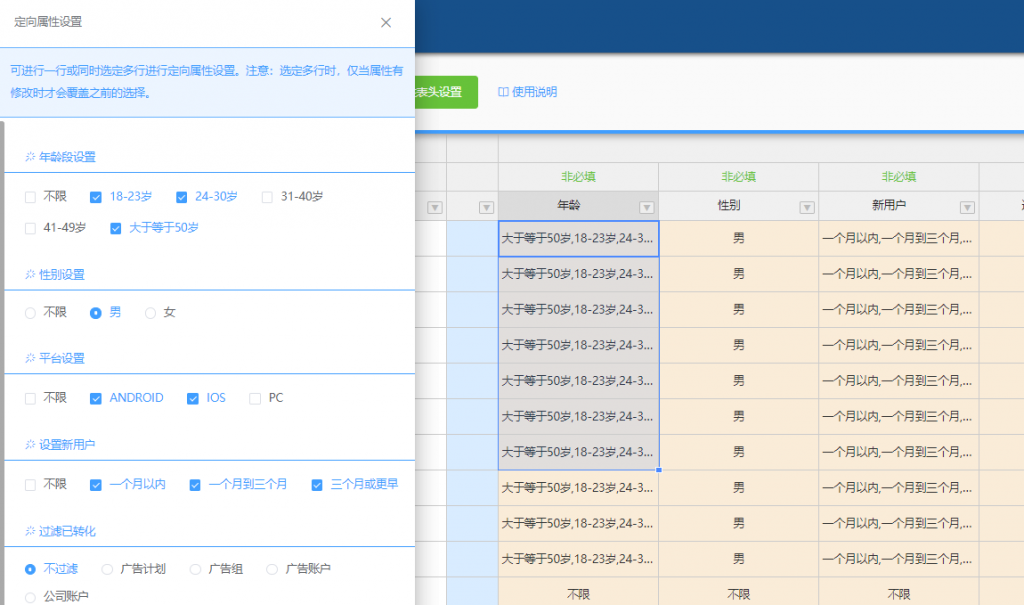Uncheck the IOS platform checkbox
Screen dimensions: 1024x605
[x=193, y=399]
